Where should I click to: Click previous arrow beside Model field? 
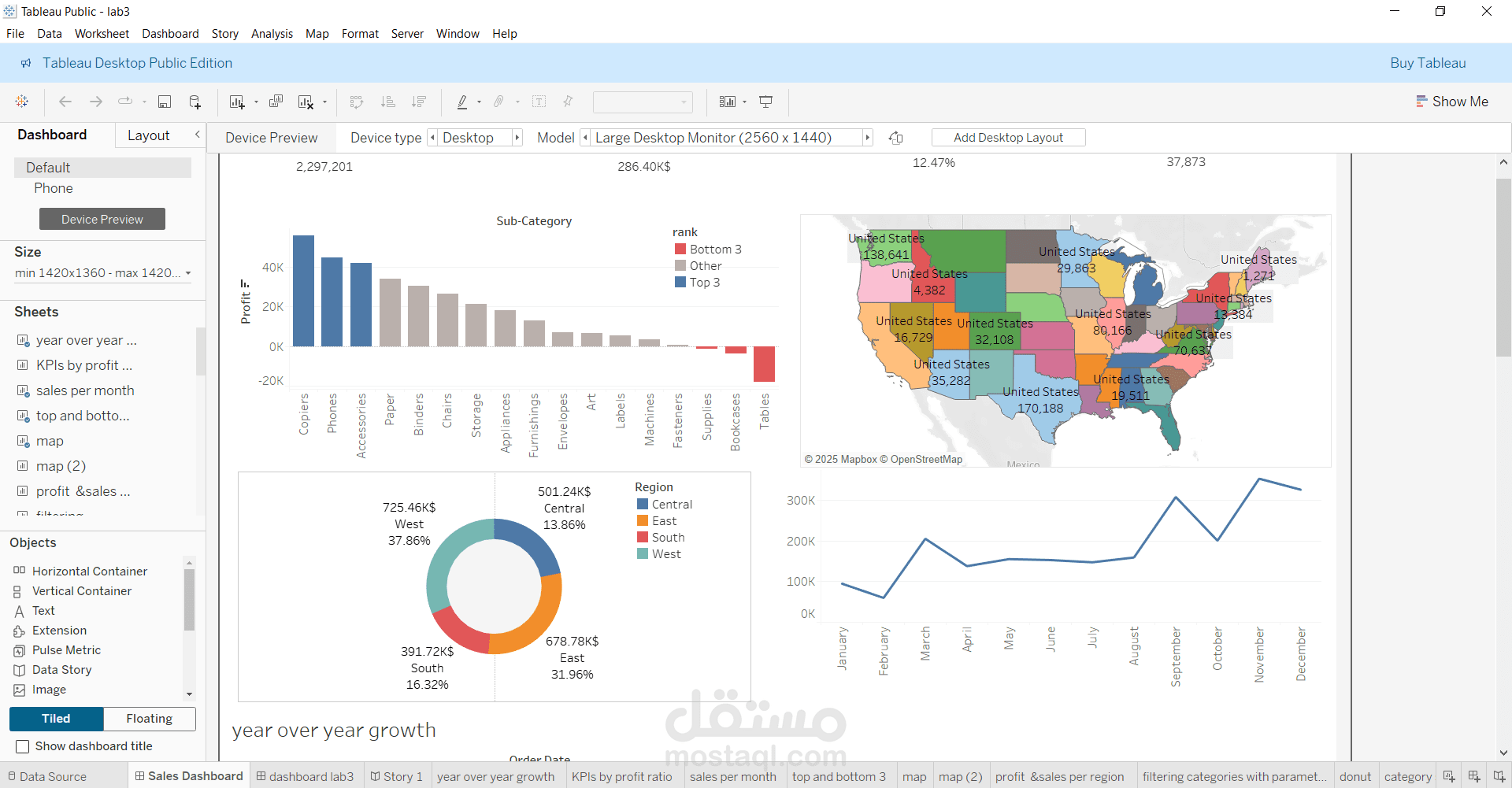coord(585,138)
